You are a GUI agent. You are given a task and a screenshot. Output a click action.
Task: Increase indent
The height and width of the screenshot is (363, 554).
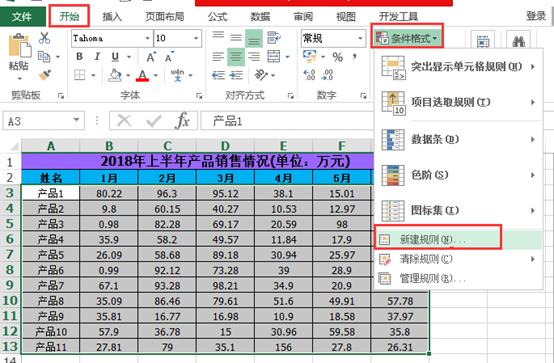[236, 75]
